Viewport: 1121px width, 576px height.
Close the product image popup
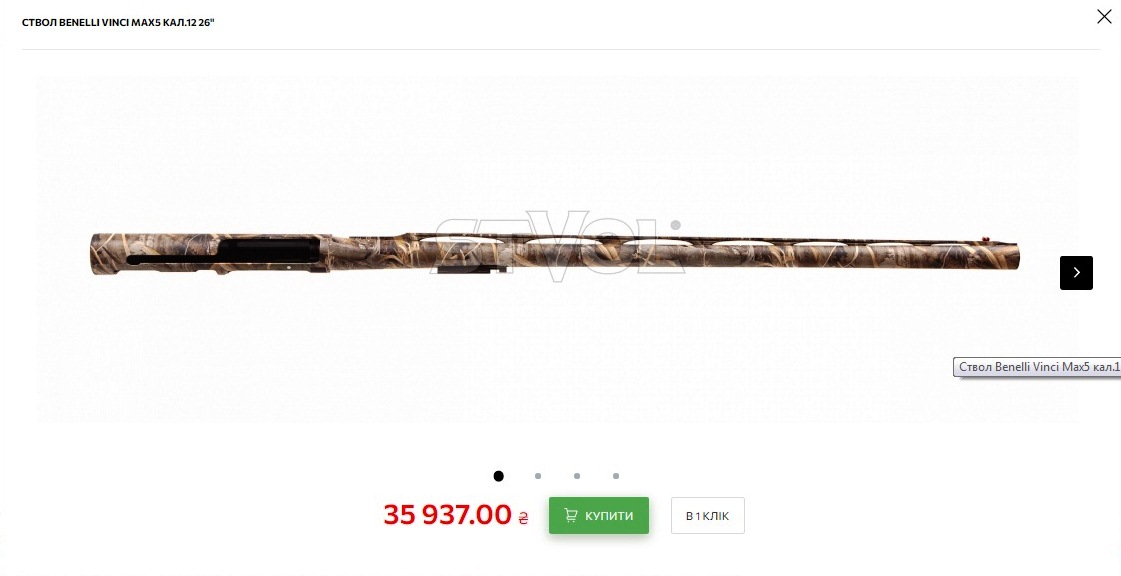click(x=1104, y=16)
